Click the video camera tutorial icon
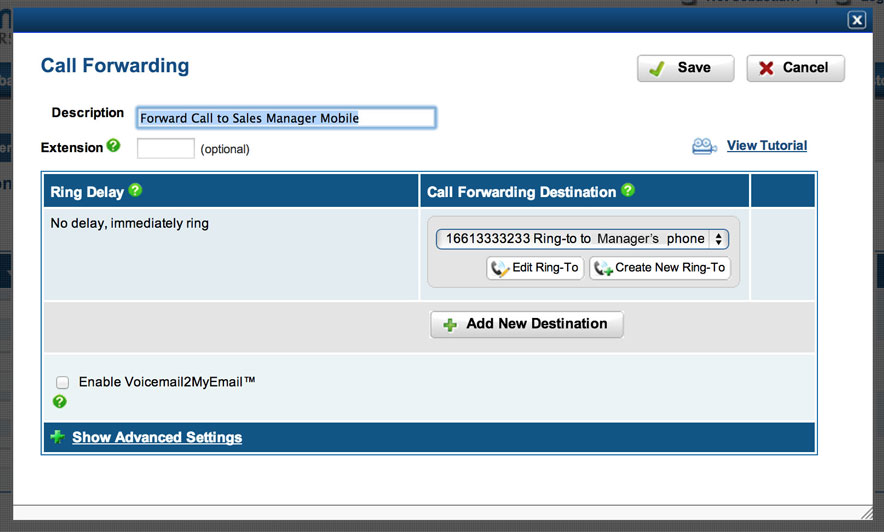The width and height of the screenshot is (884, 532). (x=704, y=147)
